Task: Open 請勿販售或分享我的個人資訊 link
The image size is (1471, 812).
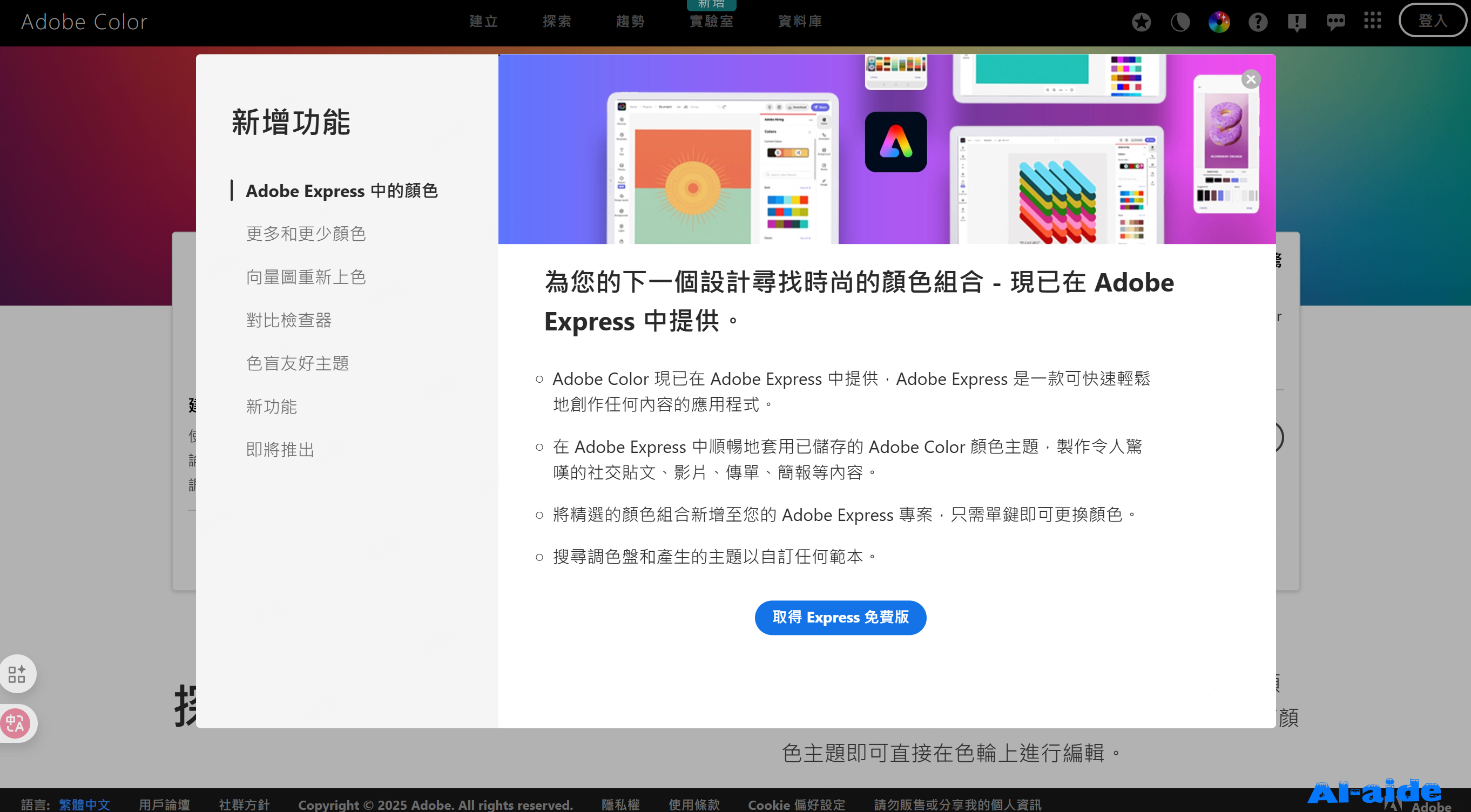Action: click(x=957, y=804)
